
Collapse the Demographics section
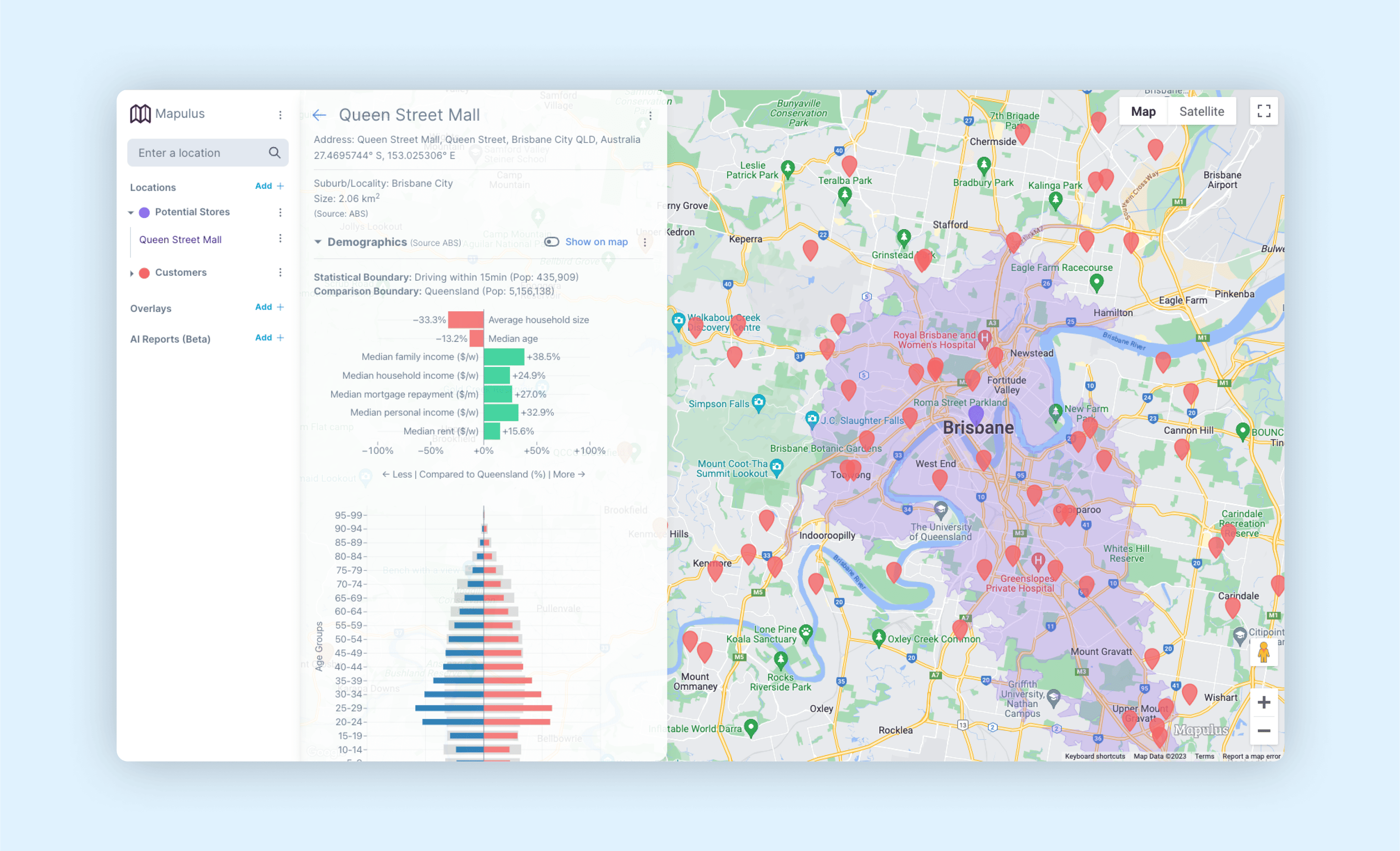click(x=318, y=242)
